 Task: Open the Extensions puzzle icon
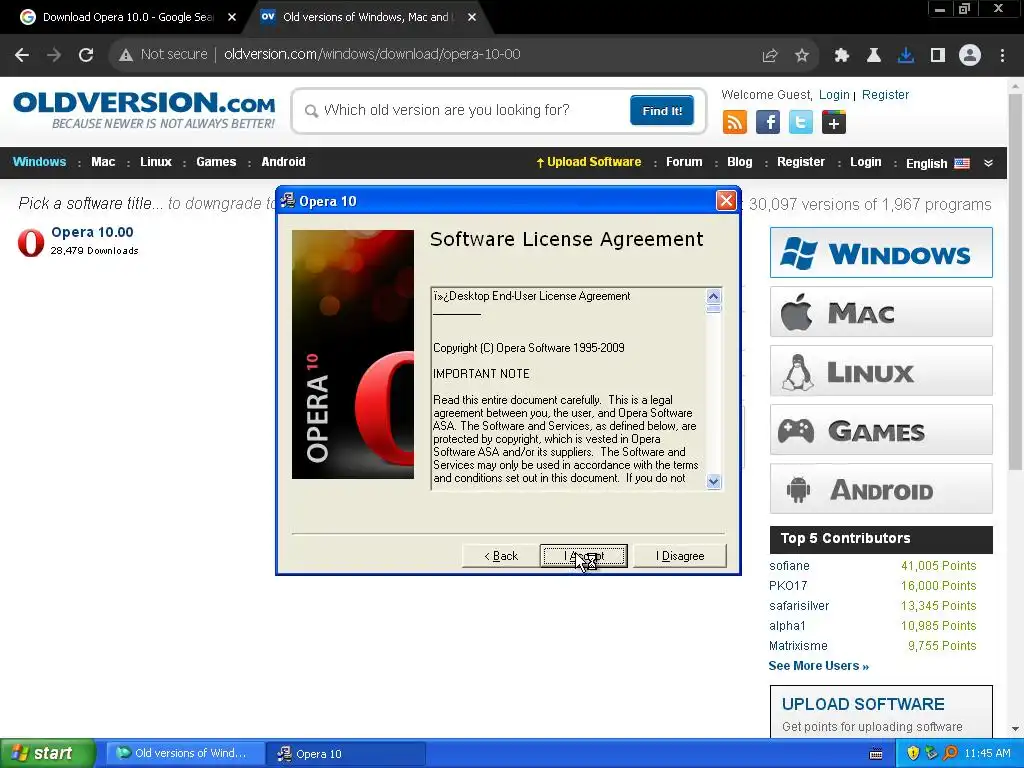[841, 56]
